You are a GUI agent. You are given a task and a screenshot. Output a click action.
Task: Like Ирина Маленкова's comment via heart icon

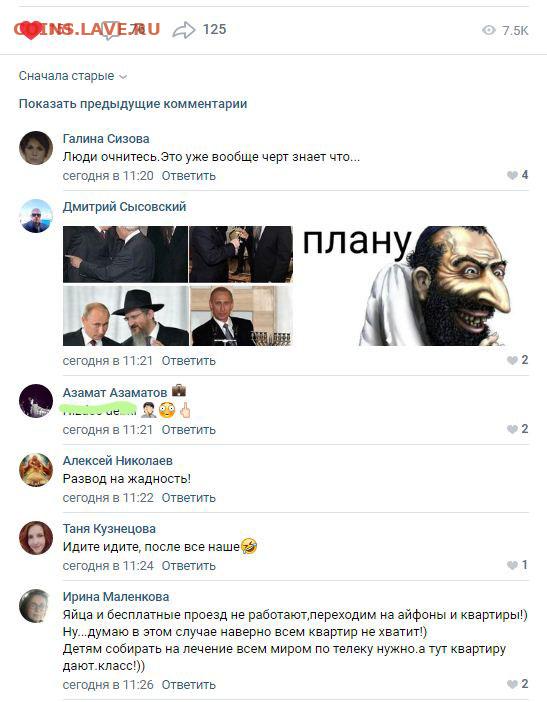(x=512, y=684)
